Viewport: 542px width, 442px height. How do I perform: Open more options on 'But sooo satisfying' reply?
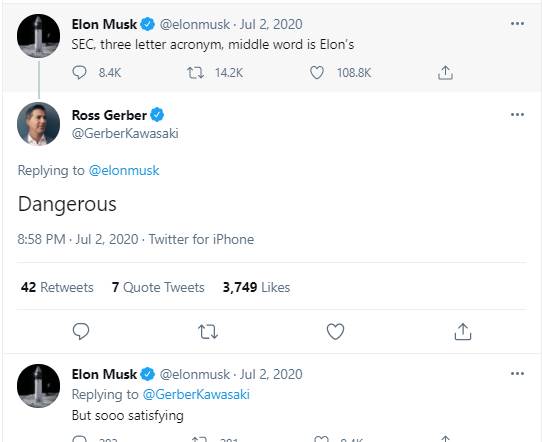pyautogui.click(x=517, y=374)
